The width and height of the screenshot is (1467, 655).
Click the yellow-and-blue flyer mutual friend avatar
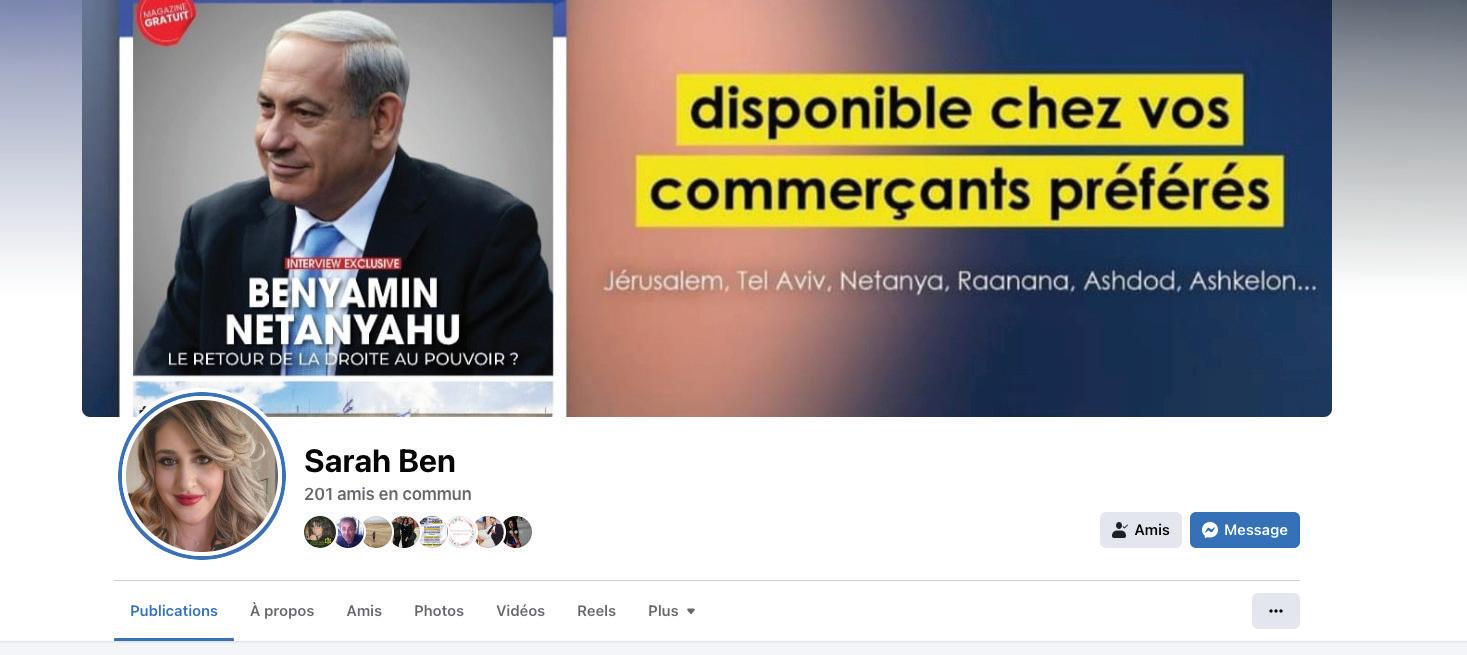(x=432, y=532)
